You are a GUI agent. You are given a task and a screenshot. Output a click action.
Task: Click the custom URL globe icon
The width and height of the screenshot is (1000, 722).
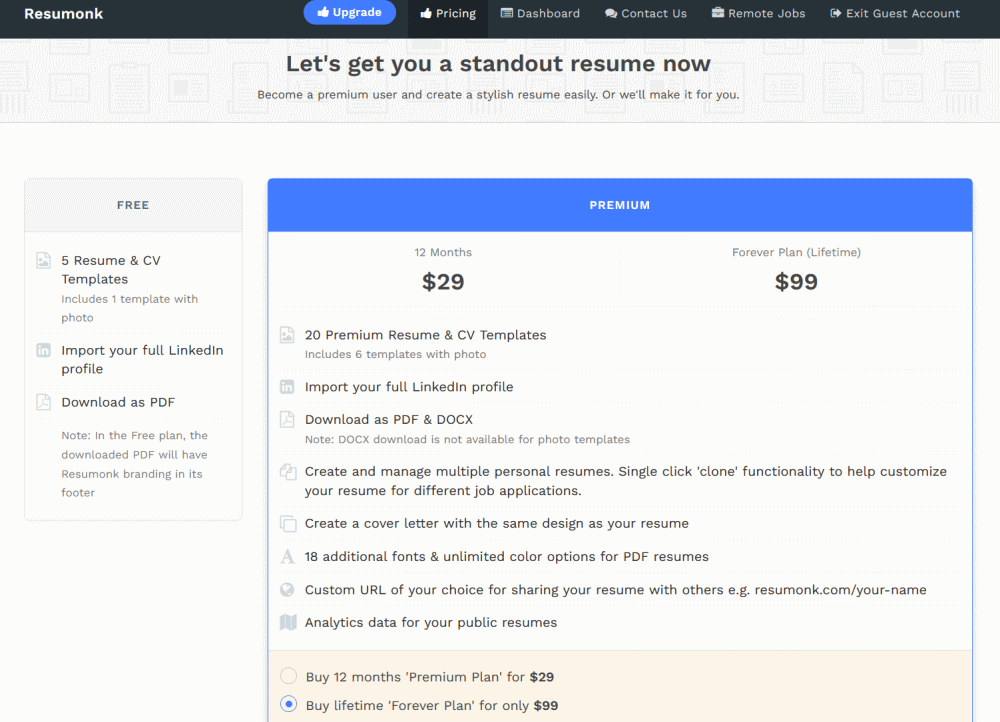point(287,590)
